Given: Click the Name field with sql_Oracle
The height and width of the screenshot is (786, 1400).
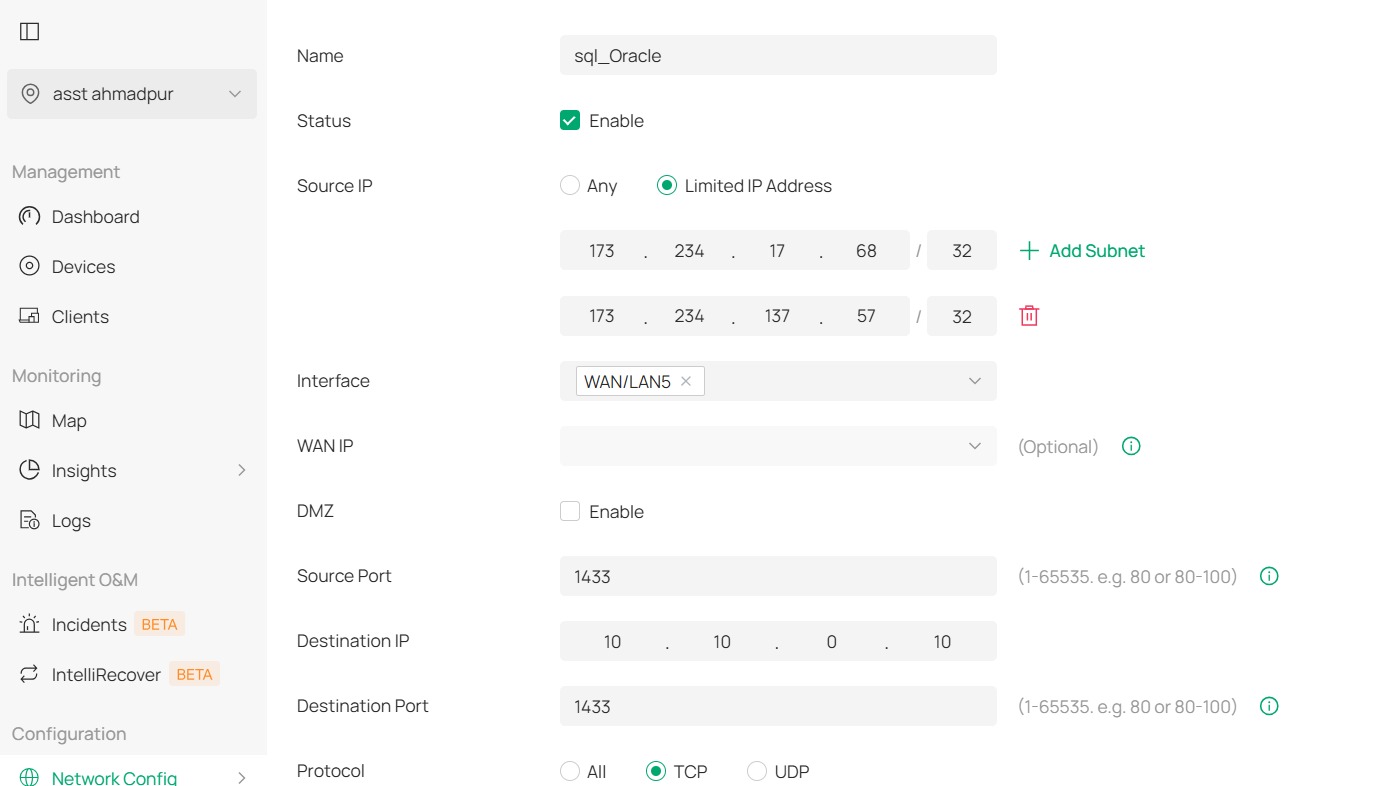Looking at the screenshot, I should tap(778, 56).
